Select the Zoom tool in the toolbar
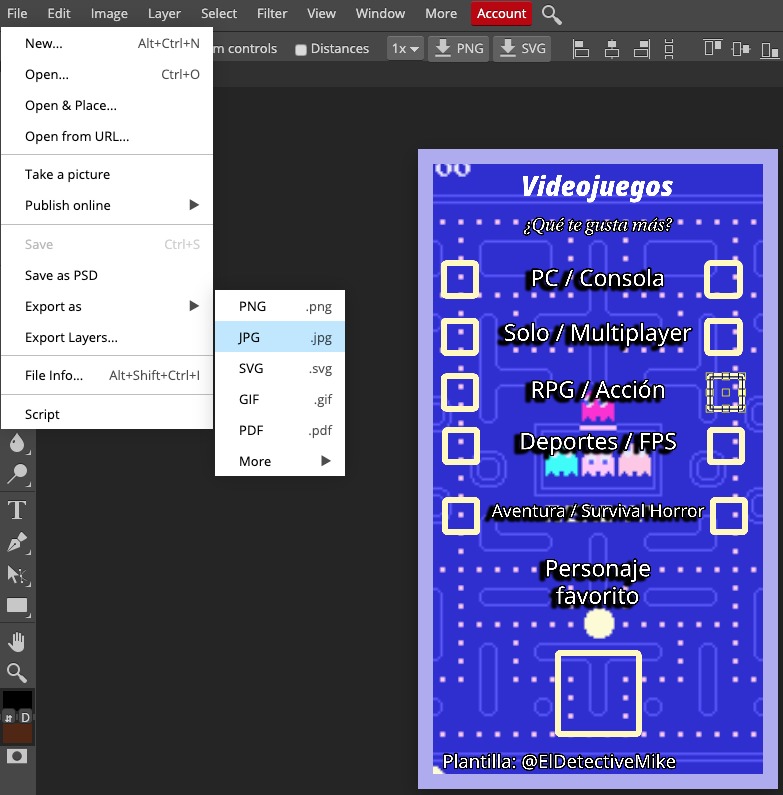 coord(17,673)
